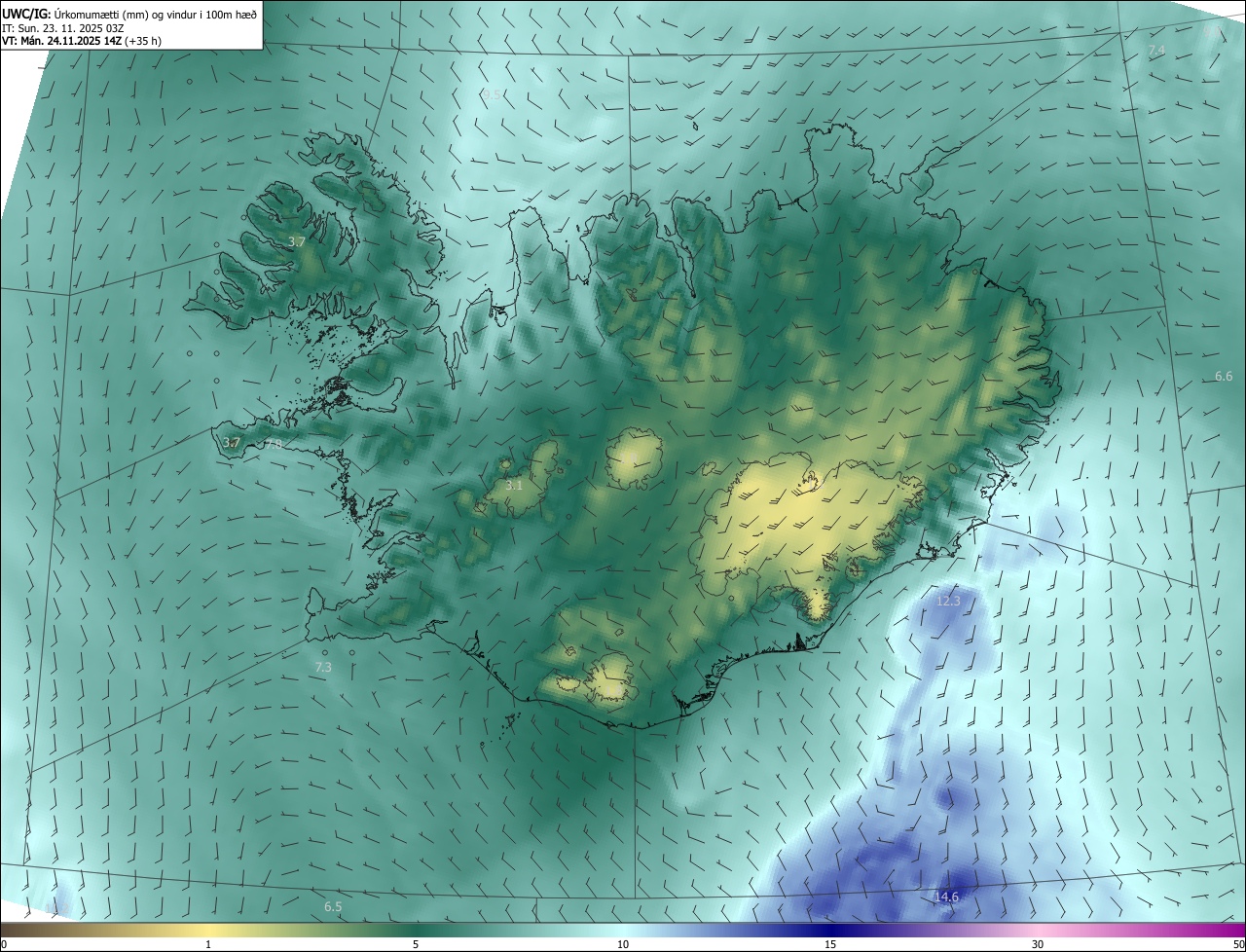
Task: Click the 10 tick on the color scale
Action: (x=623, y=944)
